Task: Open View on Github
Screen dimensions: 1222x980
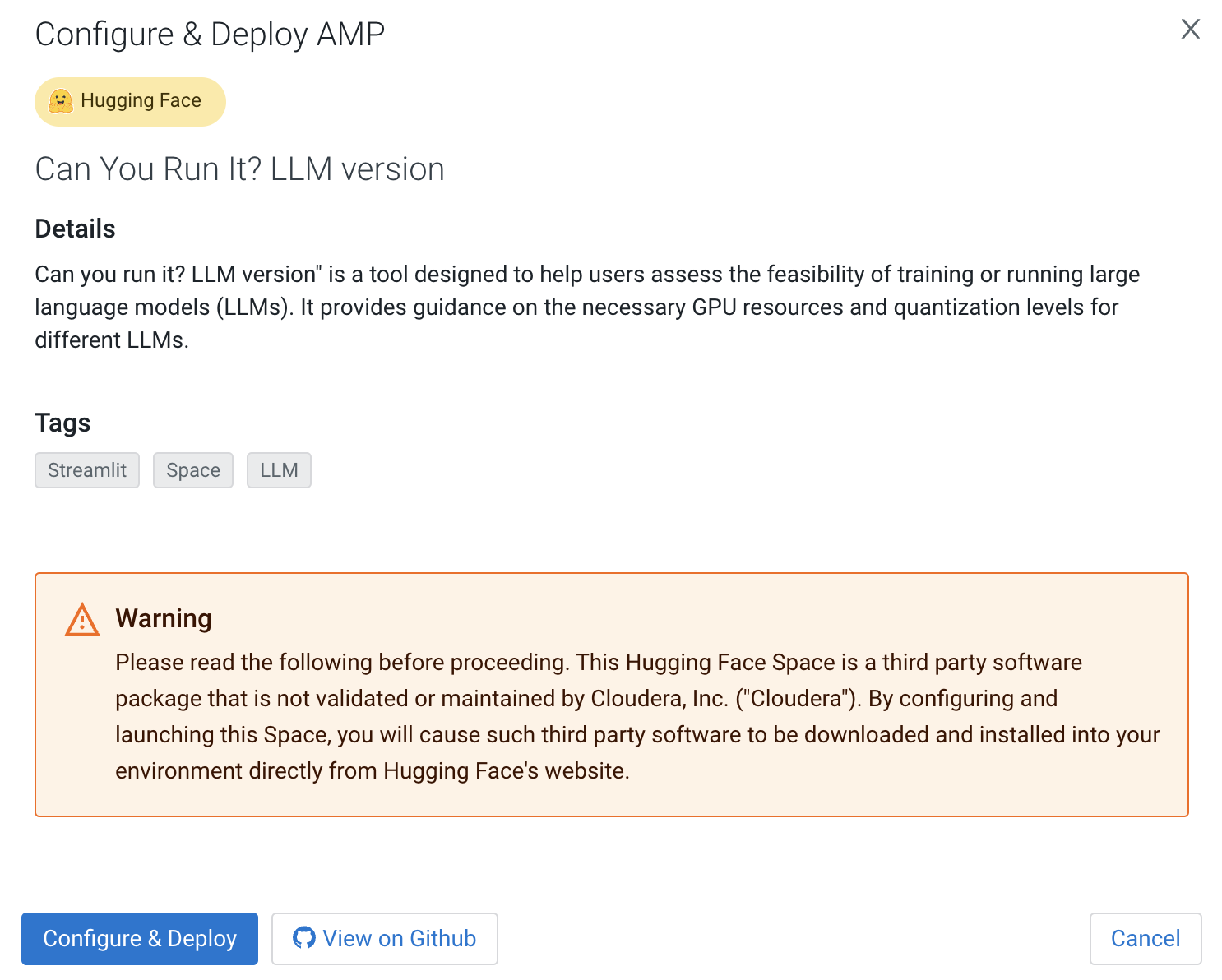Action: pyautogui.click(x=384, y=938)
